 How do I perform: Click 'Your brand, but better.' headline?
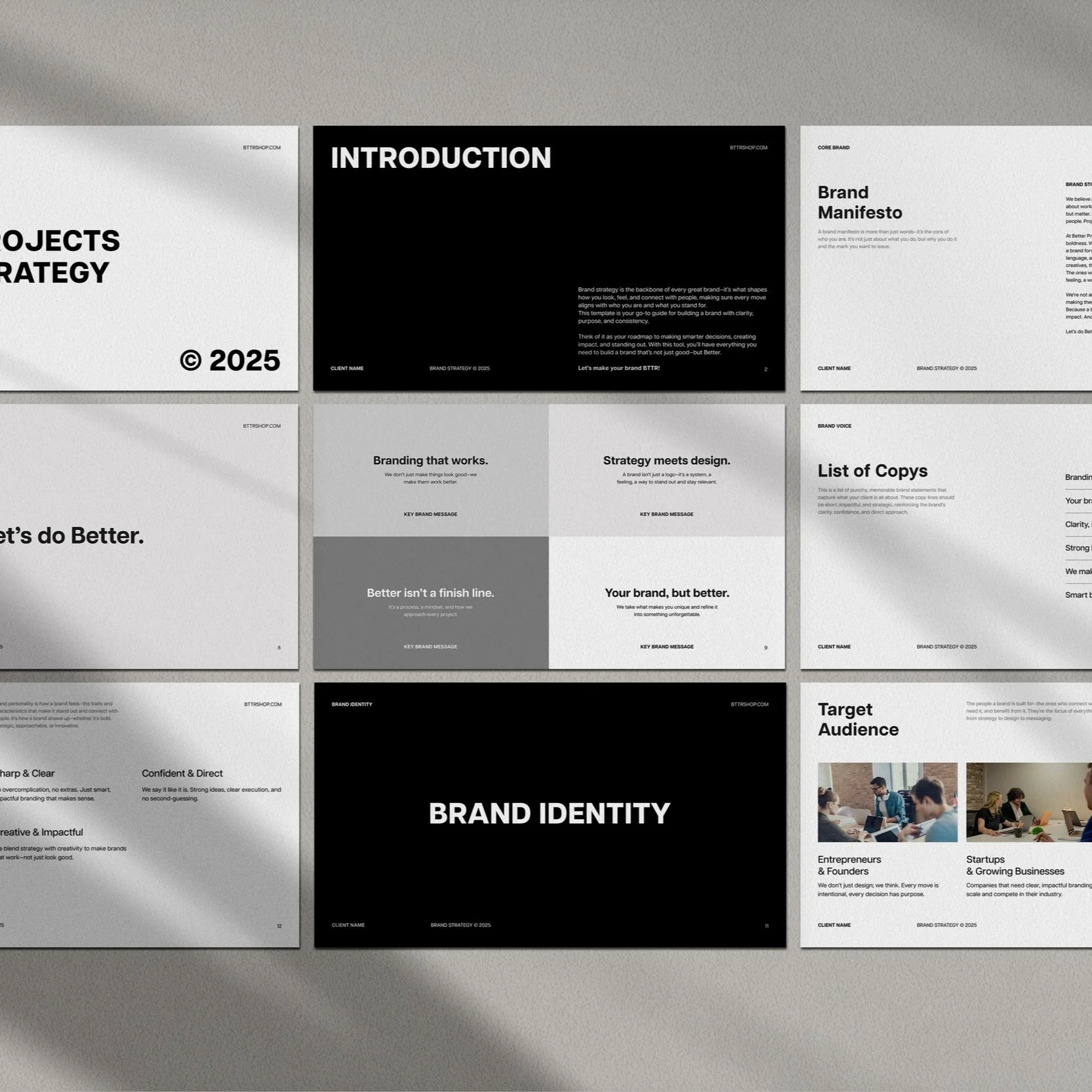coord(667,593)
